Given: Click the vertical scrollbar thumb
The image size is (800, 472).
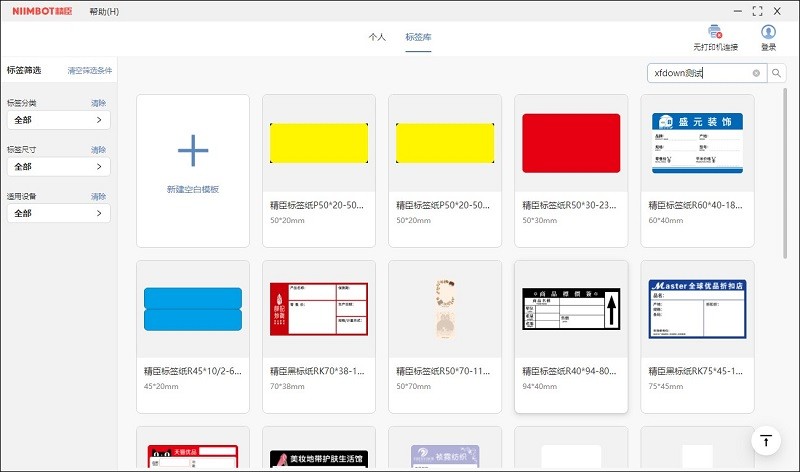Looking at the screenshot, I should 785,172.
